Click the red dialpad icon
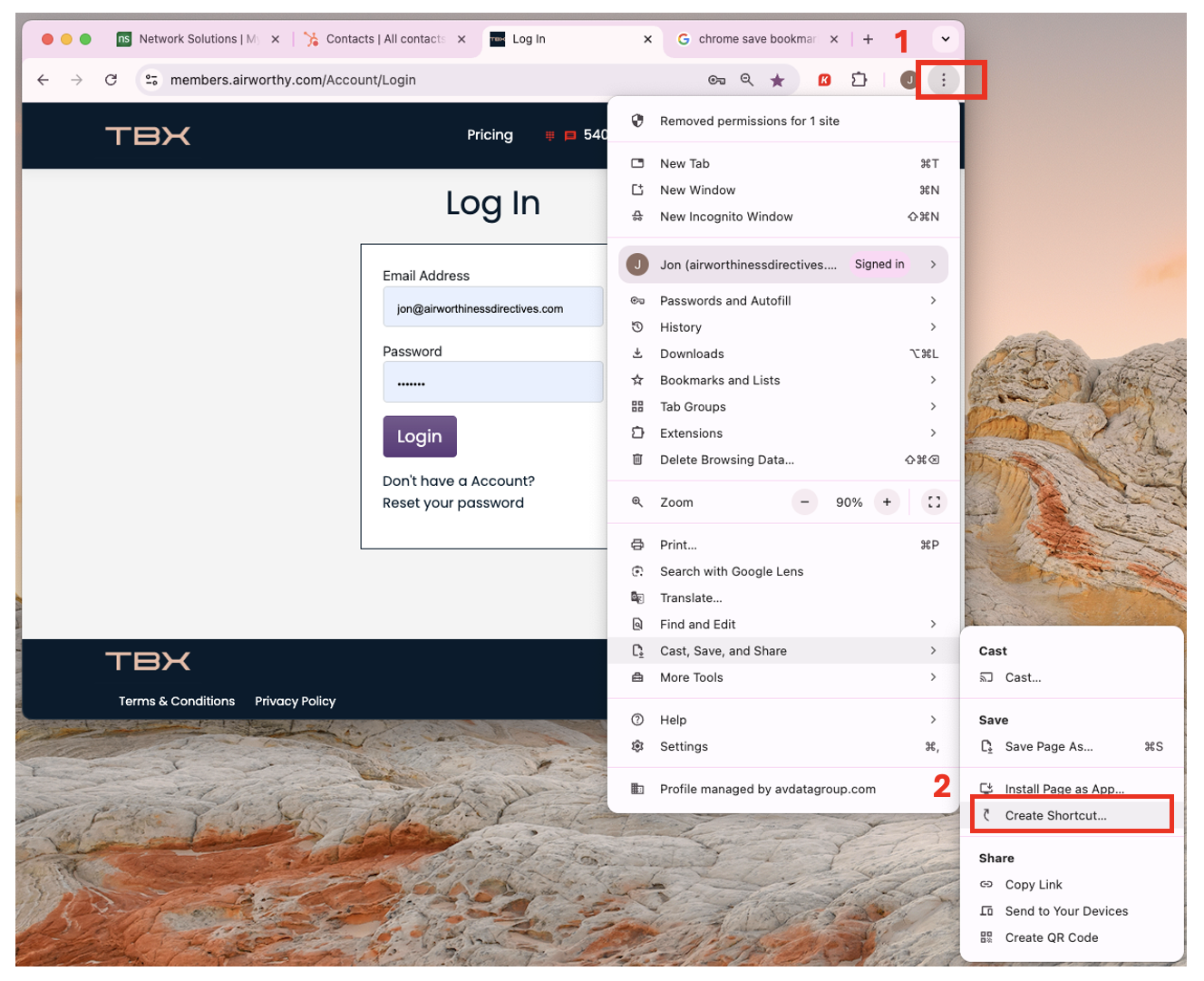This screenshot has height=981, width=1204. pos(549,134)
